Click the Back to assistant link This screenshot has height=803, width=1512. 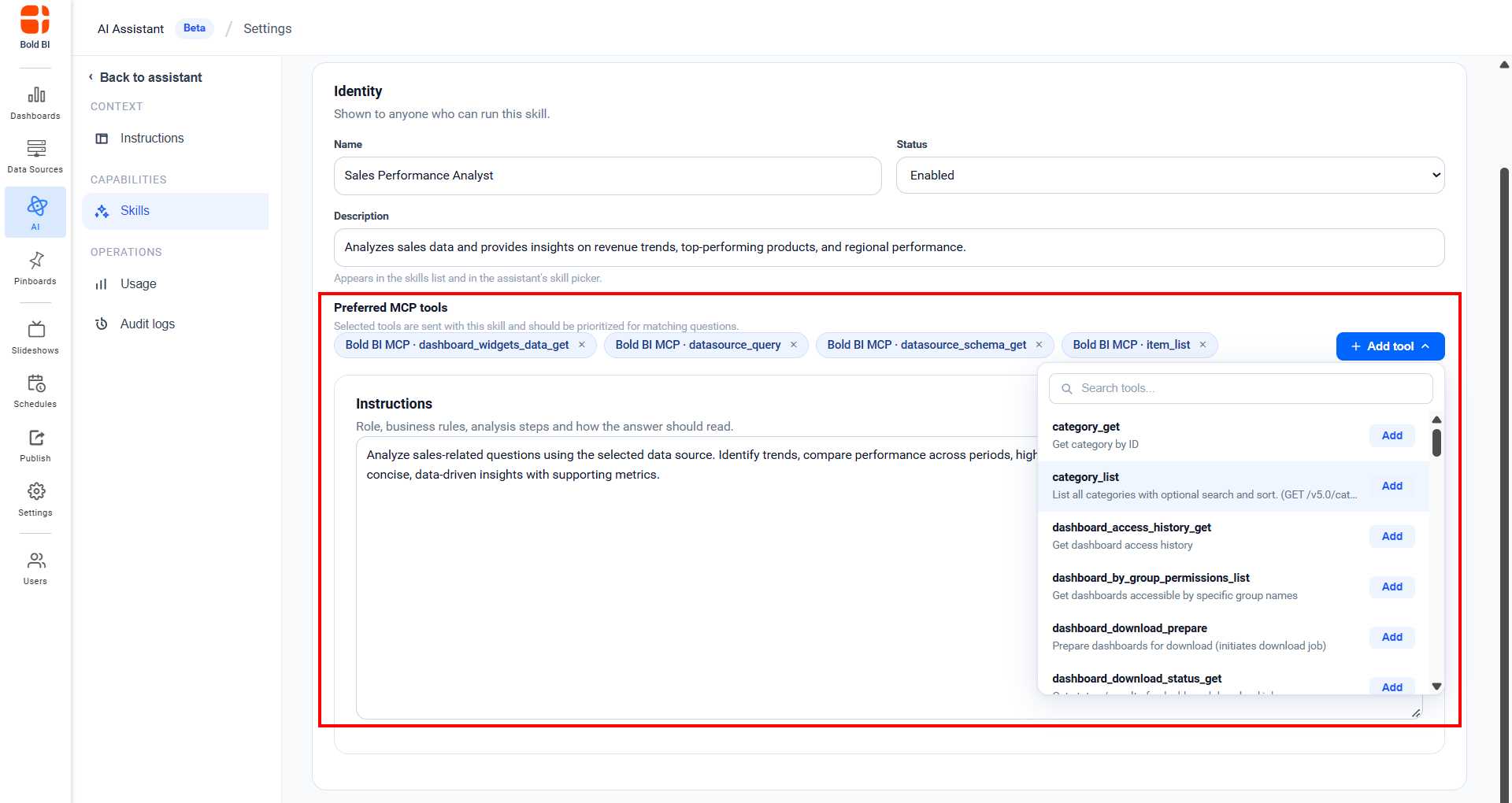(150, 77)
